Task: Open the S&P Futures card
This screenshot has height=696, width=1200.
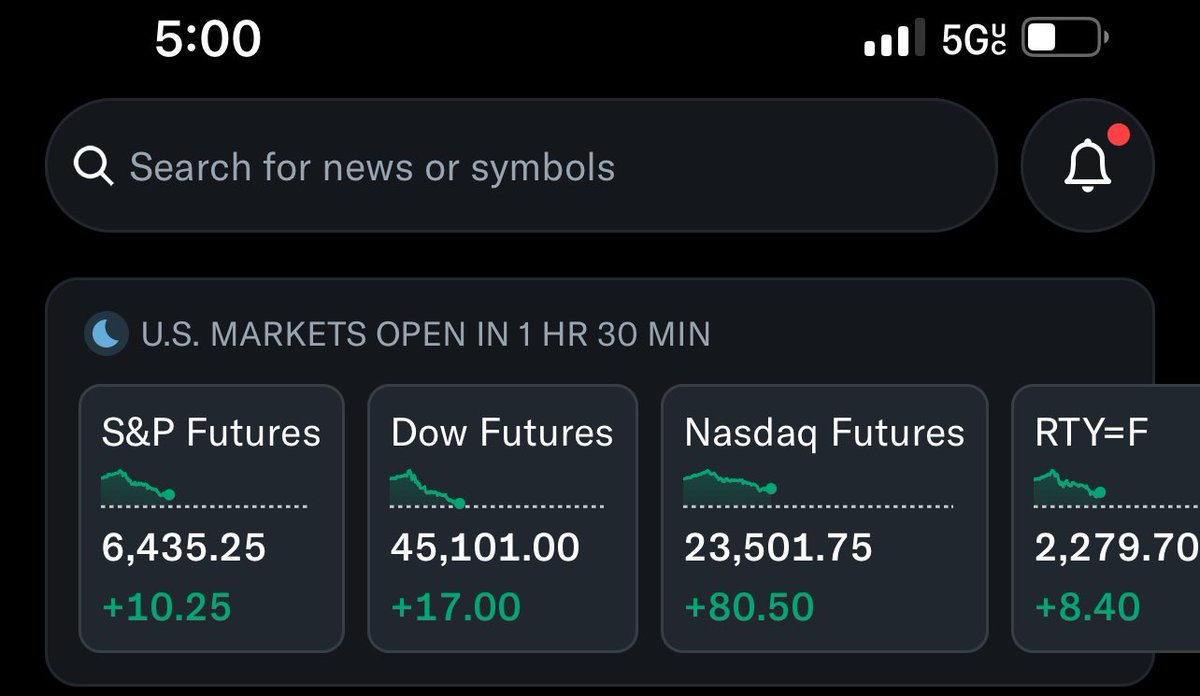Action: [212, 518]
